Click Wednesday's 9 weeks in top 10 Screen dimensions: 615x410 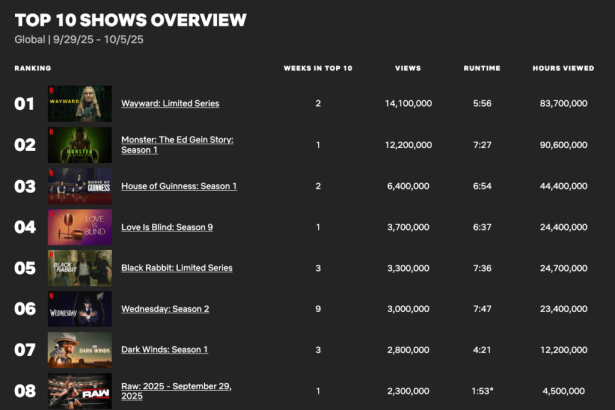pos(318,309)
